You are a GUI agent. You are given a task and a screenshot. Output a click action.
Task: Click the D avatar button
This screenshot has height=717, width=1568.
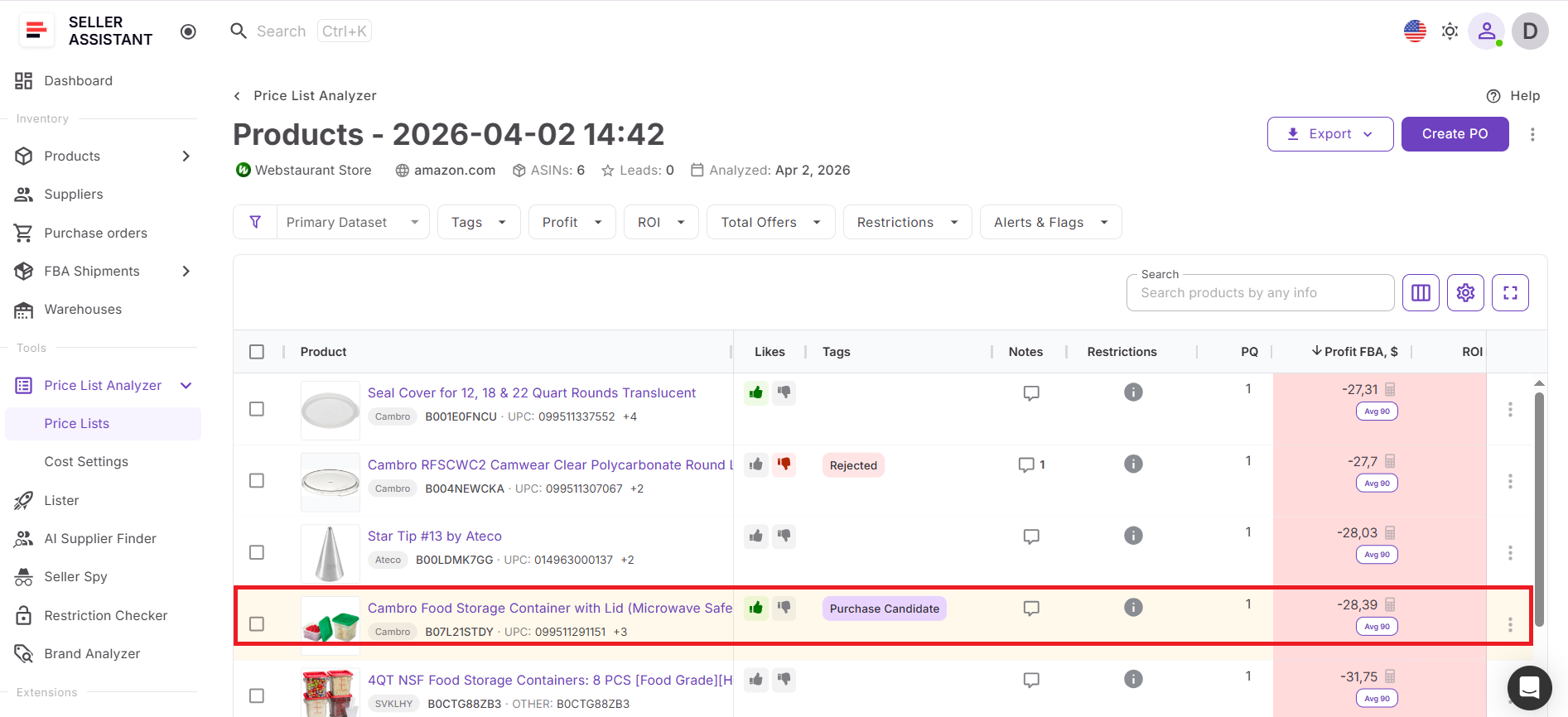(1530, 31)
